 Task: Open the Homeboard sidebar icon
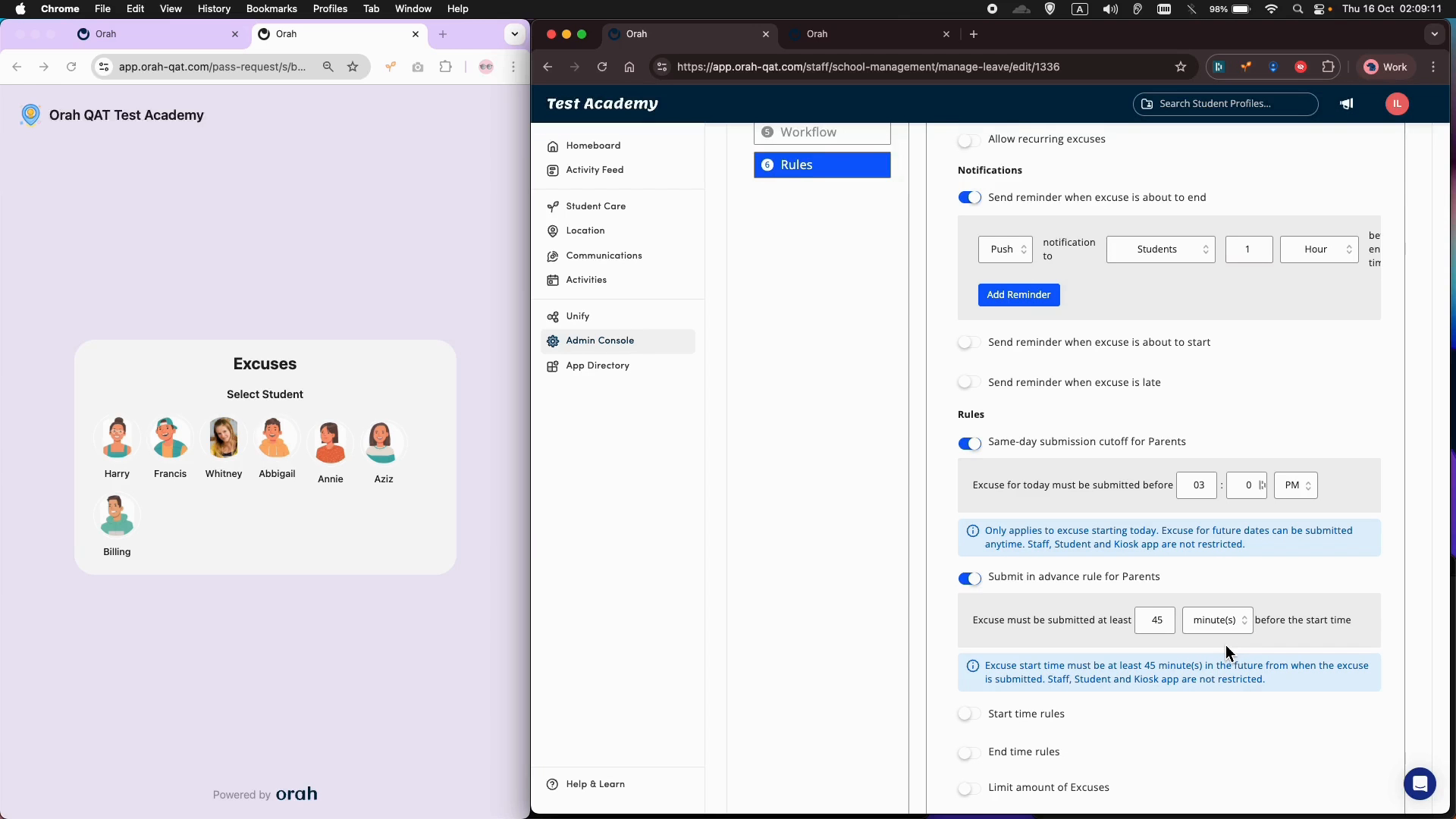click(553, 146)
